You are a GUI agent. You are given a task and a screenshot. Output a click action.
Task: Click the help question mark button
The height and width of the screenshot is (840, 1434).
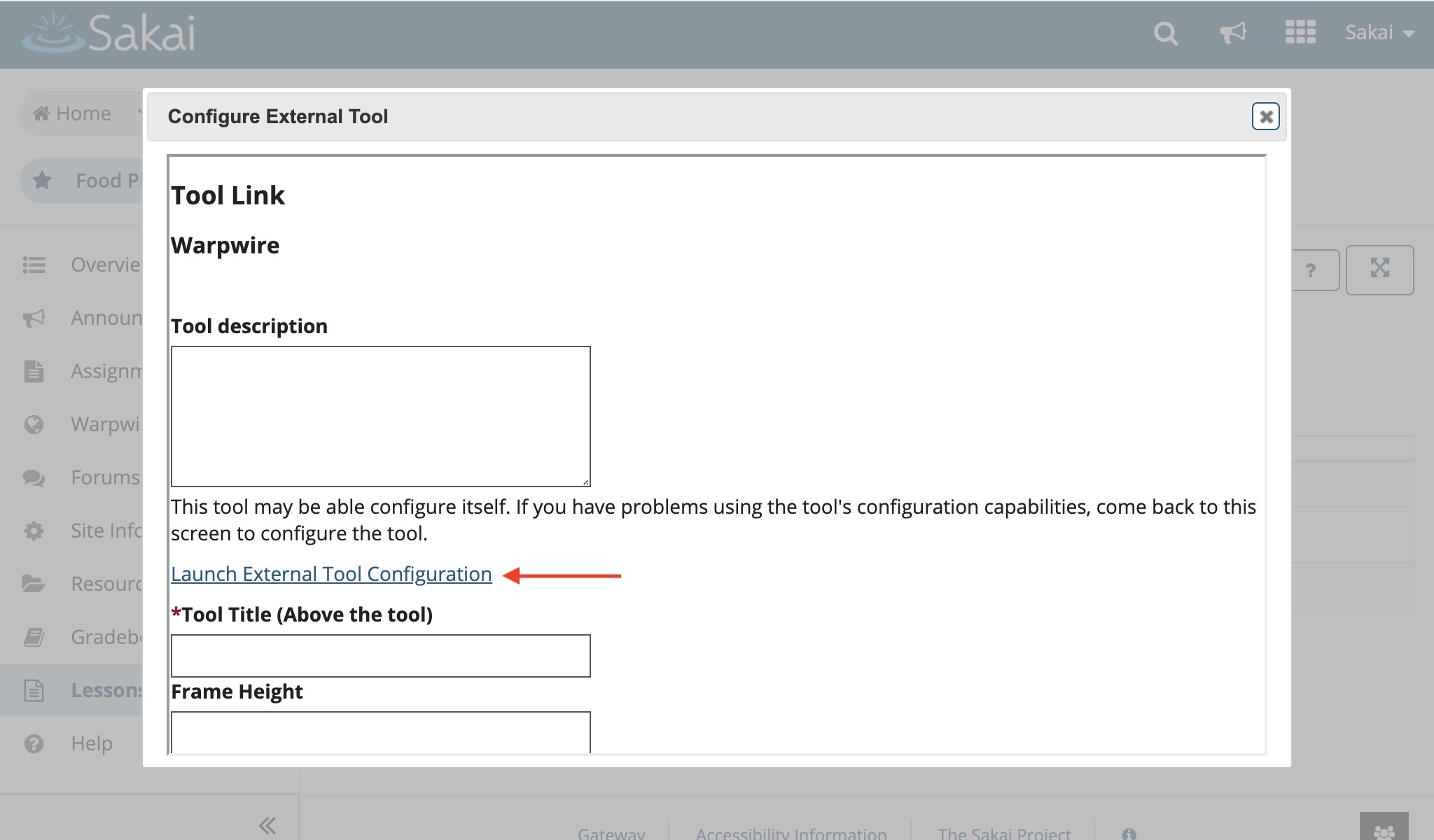[x=1311, y=270]
